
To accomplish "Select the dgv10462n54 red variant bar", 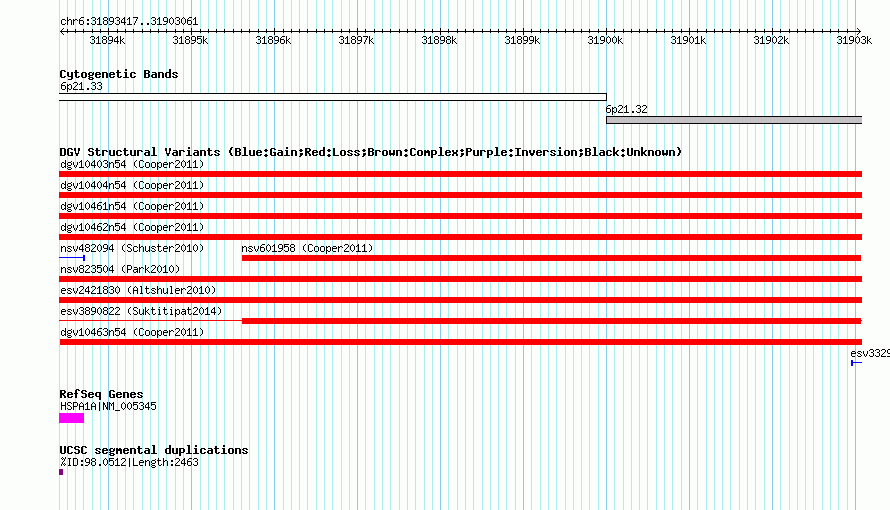I will click(460, 237).
